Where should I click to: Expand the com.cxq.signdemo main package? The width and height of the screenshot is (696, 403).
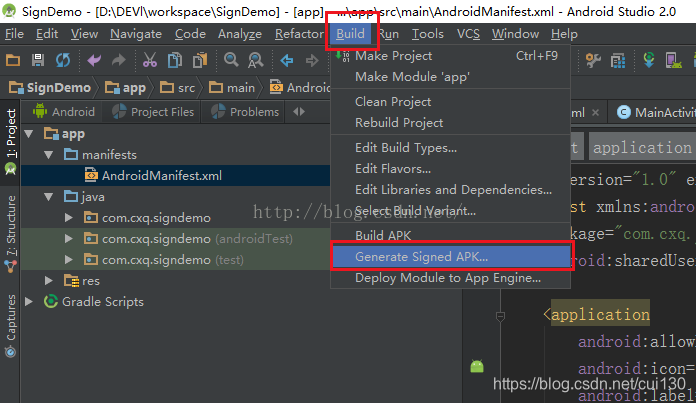coord(68,217)
